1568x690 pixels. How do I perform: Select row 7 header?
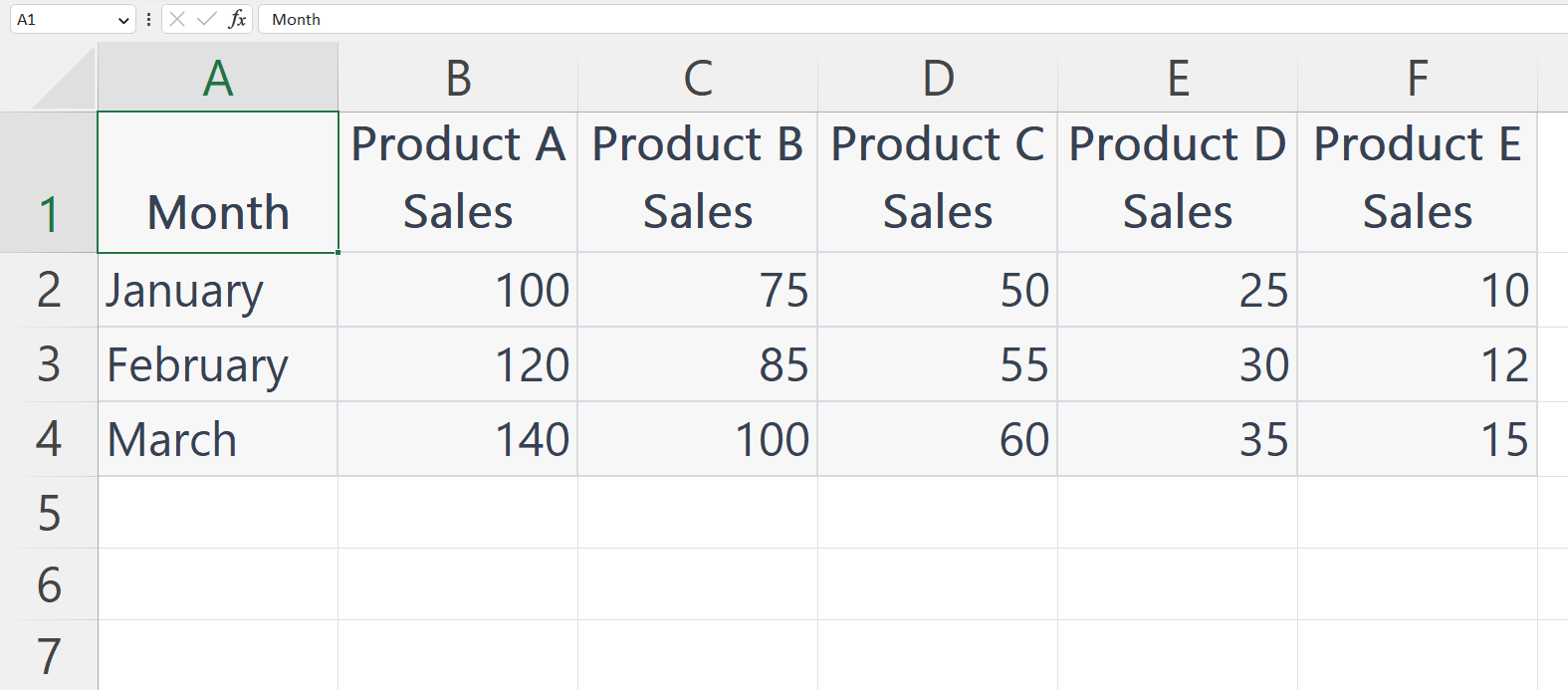[x=50, y=653]
